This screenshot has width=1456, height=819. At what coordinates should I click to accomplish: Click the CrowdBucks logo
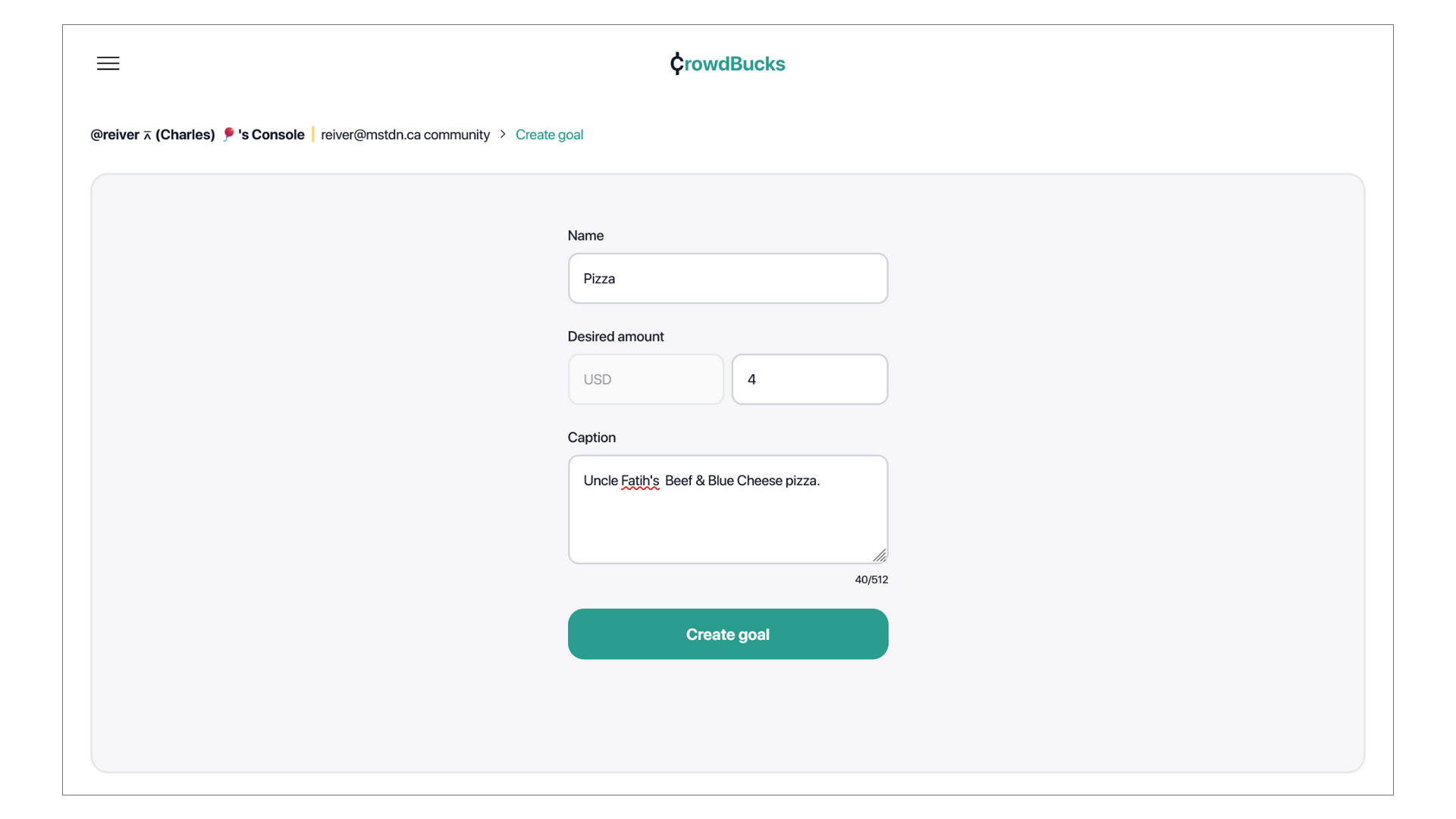point(727,64)
